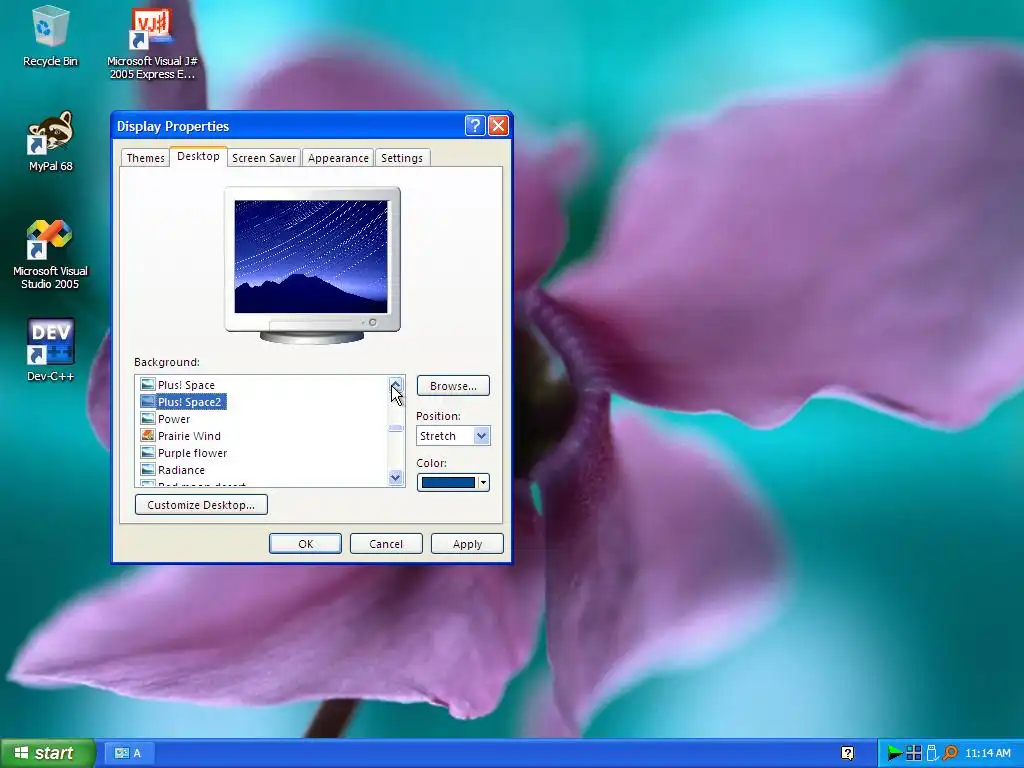This screenshot has width=1024, height=768.
Task: Click the background list scrollbar thumb
Action: tap(395, 428)
